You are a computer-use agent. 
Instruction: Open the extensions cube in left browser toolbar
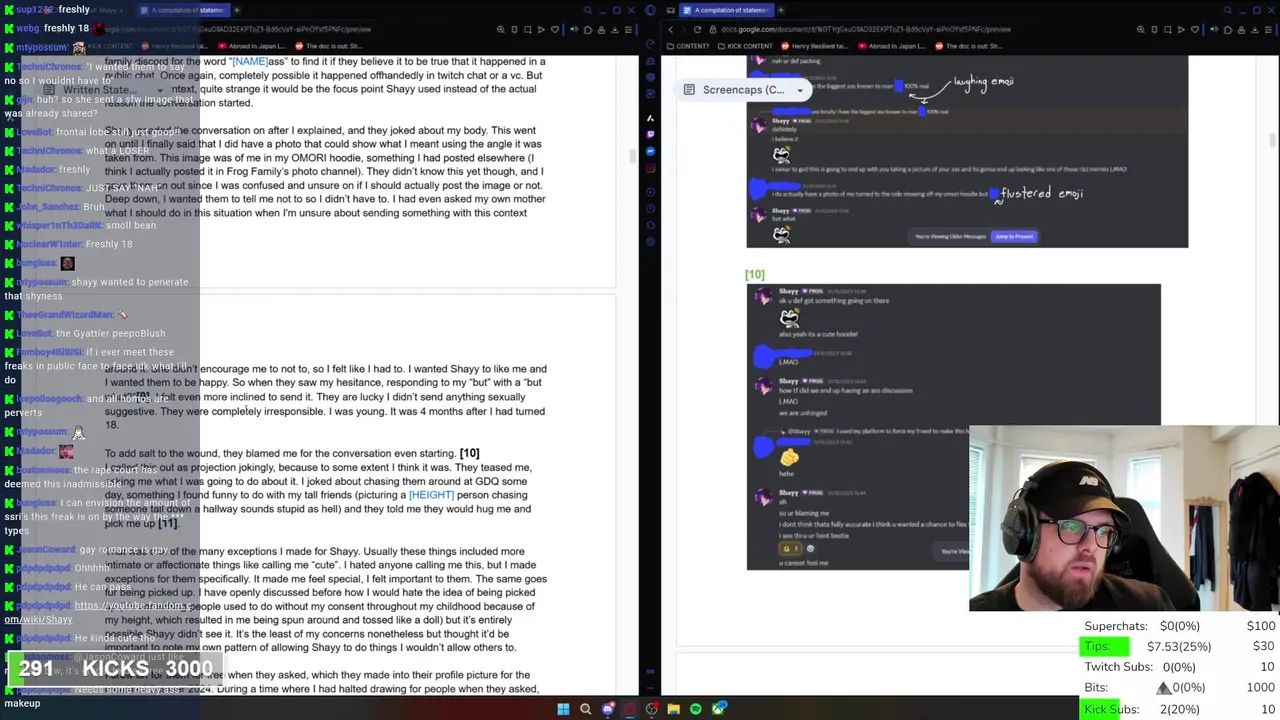click(x=588, y=29)
